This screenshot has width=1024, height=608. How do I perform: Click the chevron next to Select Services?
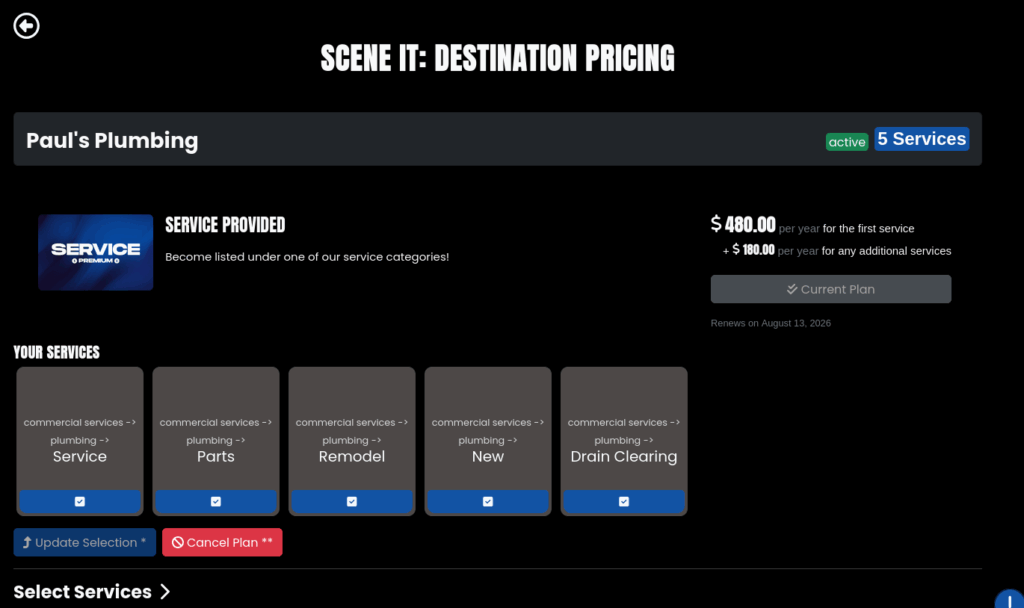coord(165,592)
